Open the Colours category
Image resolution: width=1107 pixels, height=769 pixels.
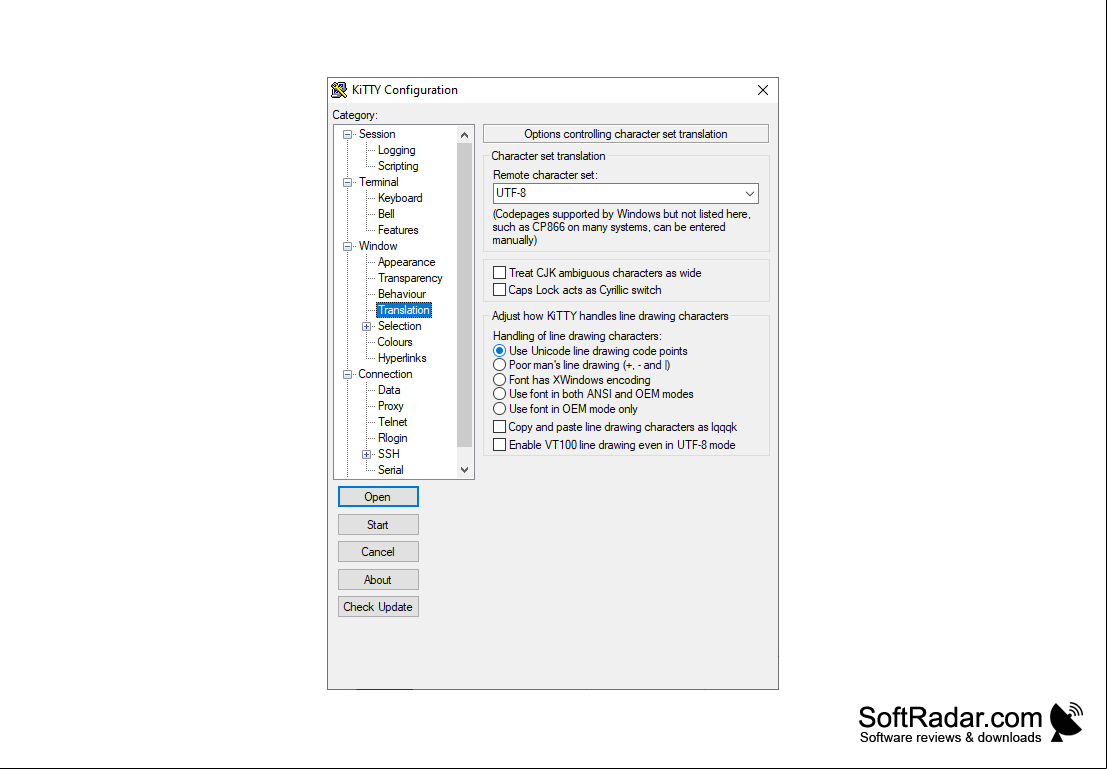[395, 342]
